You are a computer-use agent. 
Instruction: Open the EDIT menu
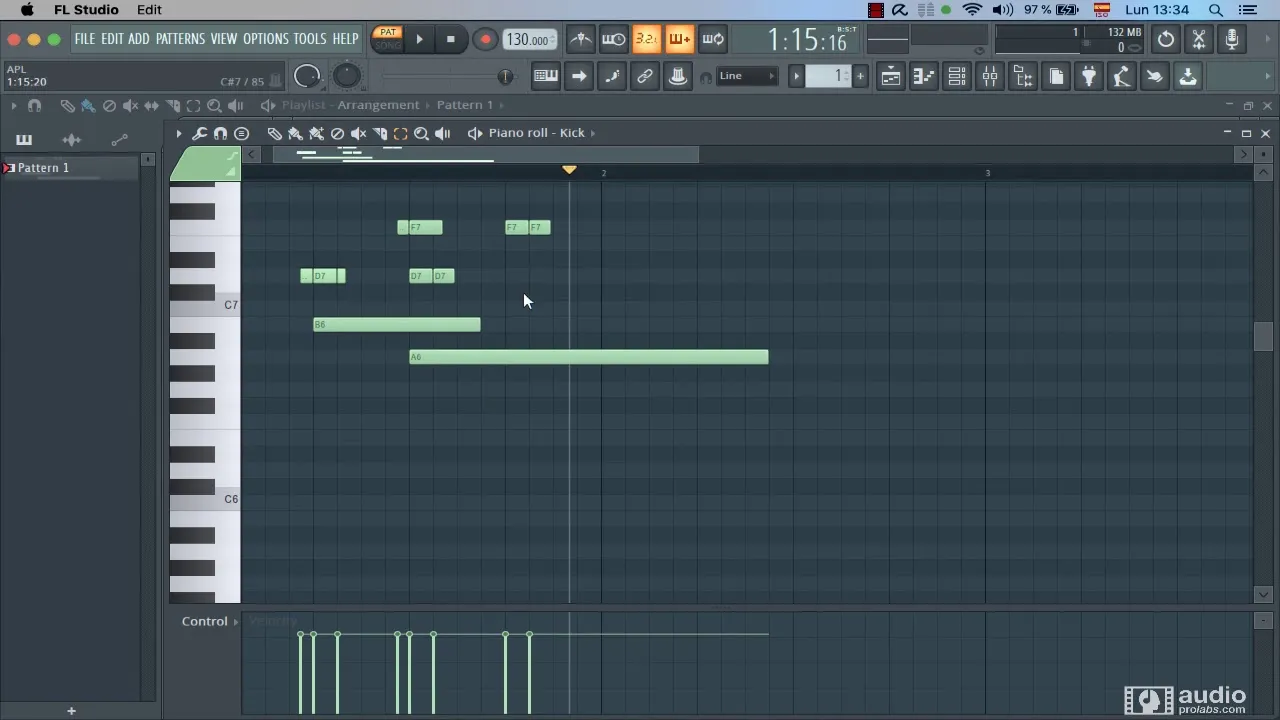pos(111,39)
